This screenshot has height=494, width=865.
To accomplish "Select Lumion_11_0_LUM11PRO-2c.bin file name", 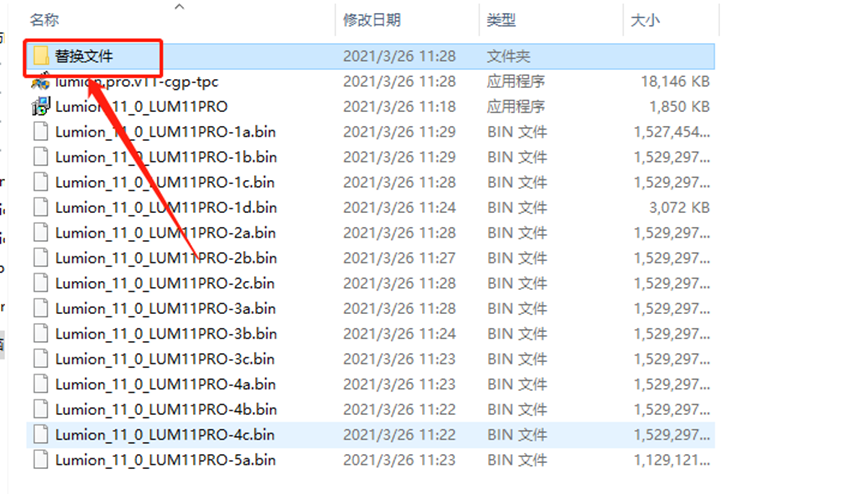I will click(x=165, y=283).
